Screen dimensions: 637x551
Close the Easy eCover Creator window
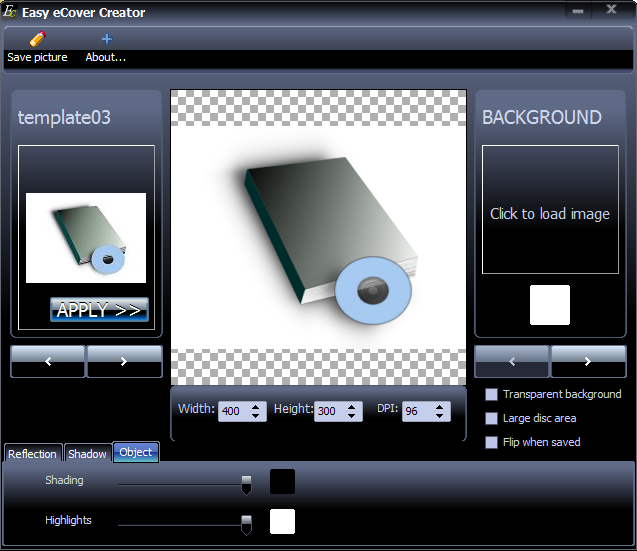[611, 10]
